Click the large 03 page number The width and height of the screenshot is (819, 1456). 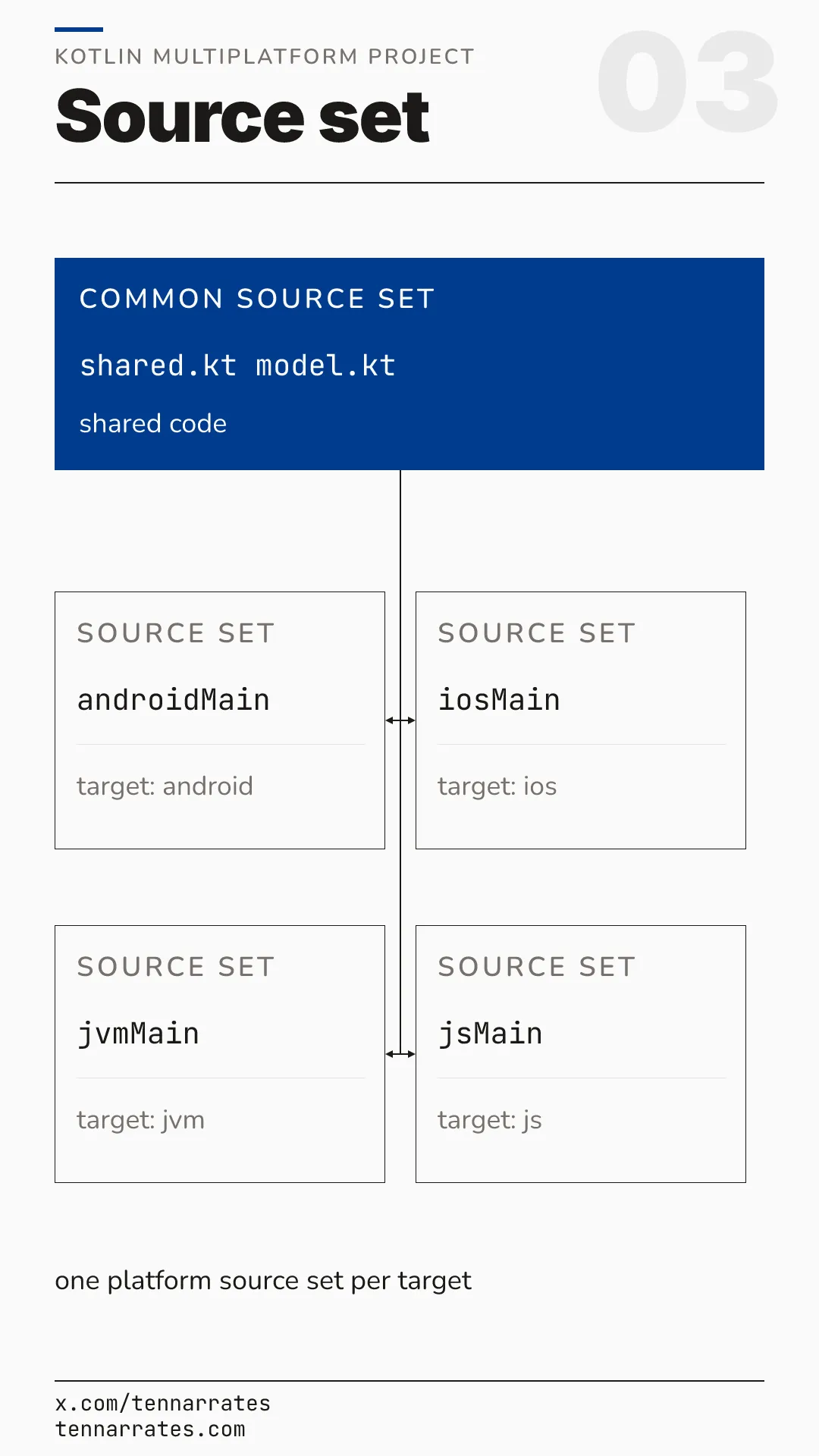[x=688, y=82]
